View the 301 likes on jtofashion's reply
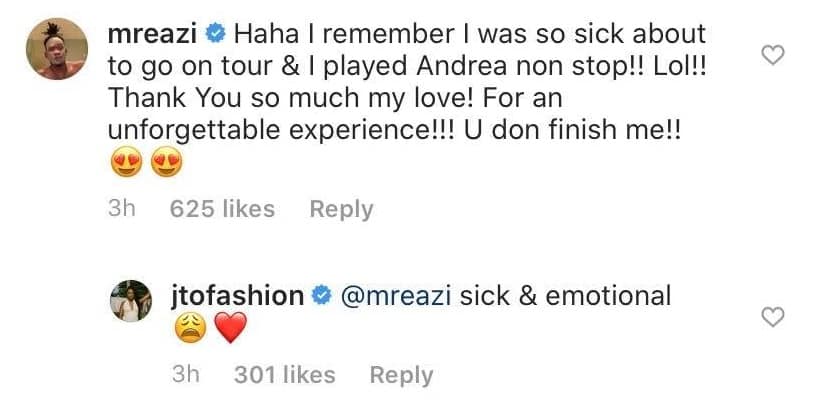The width and height of the screenshot is (828, 416). coord(284,375)
